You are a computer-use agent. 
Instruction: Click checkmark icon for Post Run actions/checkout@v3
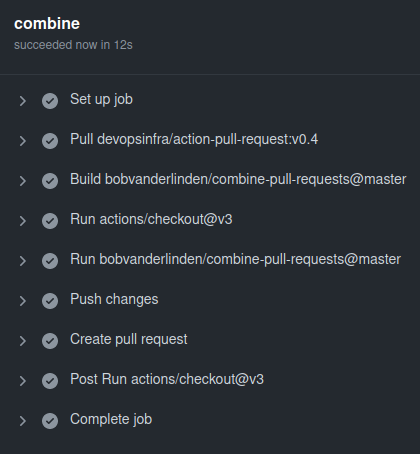click(x=50, y=381)
